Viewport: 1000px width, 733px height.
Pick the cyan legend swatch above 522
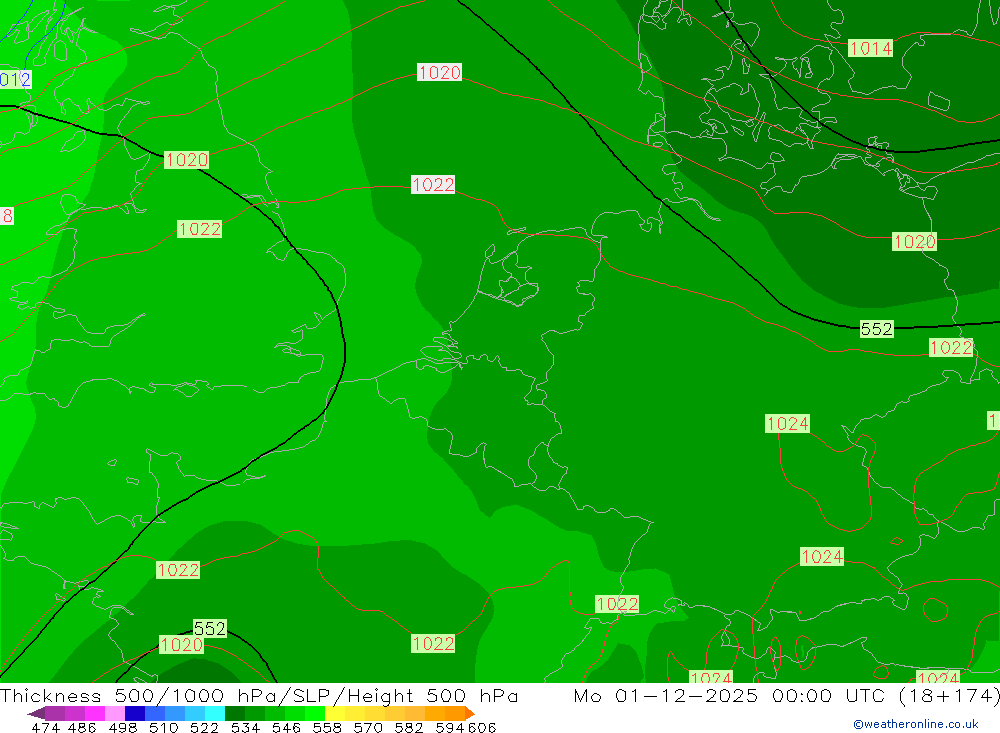coord(215,713)
